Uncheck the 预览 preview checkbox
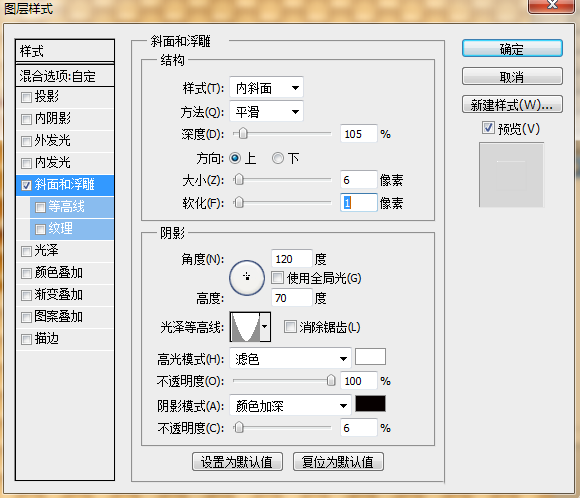The width and height of the screenshot is (580, 498). 488,128
